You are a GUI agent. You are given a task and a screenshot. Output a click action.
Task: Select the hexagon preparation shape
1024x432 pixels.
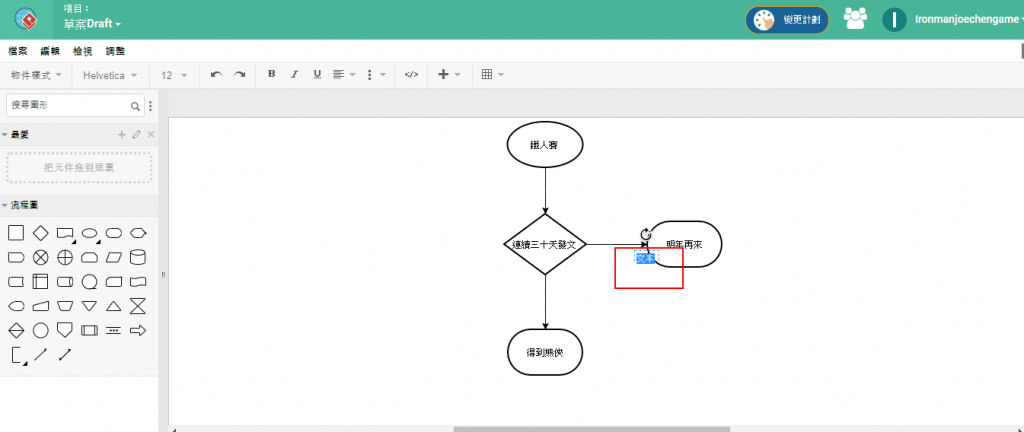(x=138, y=233)
